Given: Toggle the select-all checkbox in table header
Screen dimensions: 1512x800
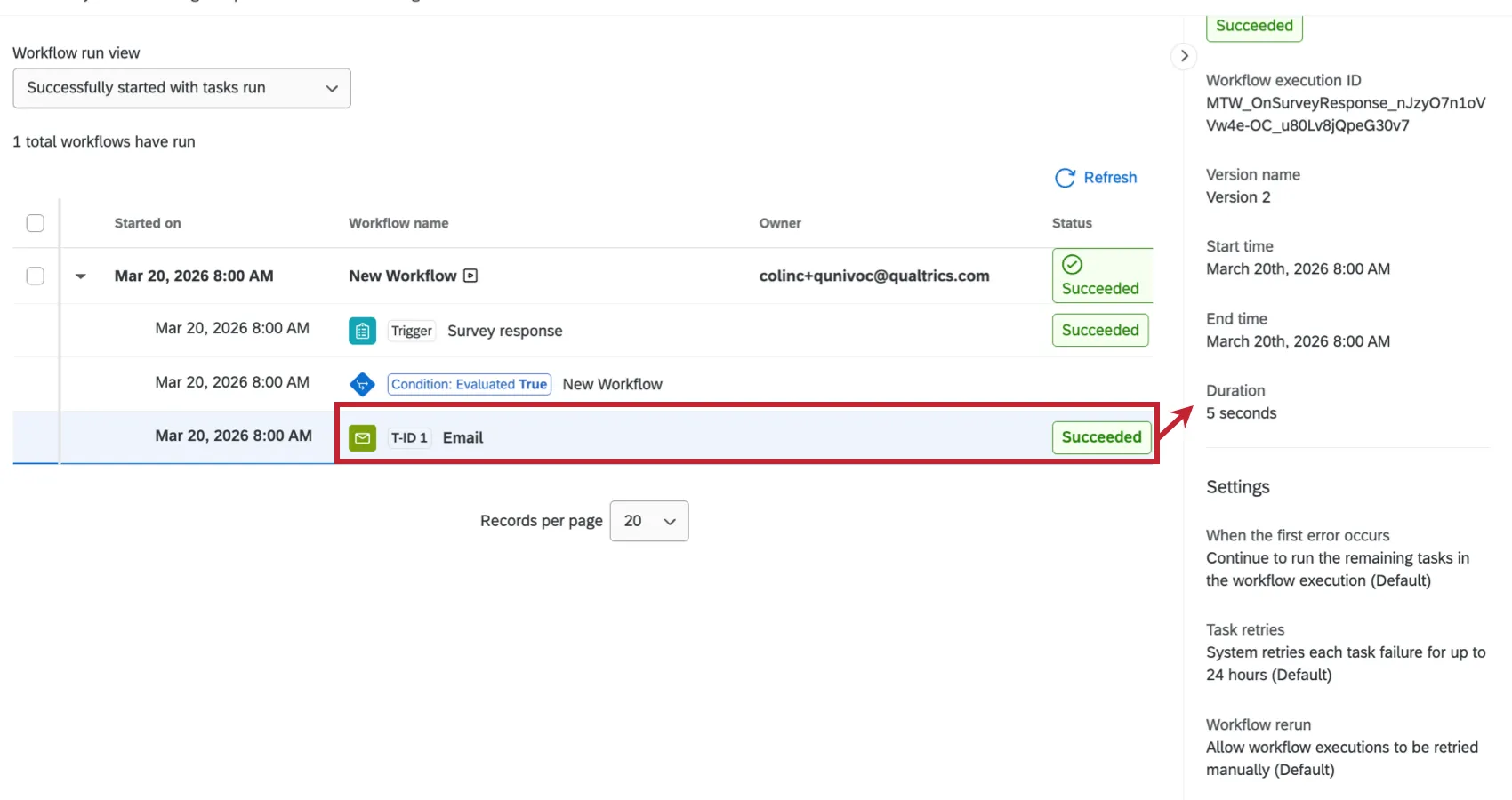Looking at the screenshot, I should pyautogui.click(x=36, y=223).
